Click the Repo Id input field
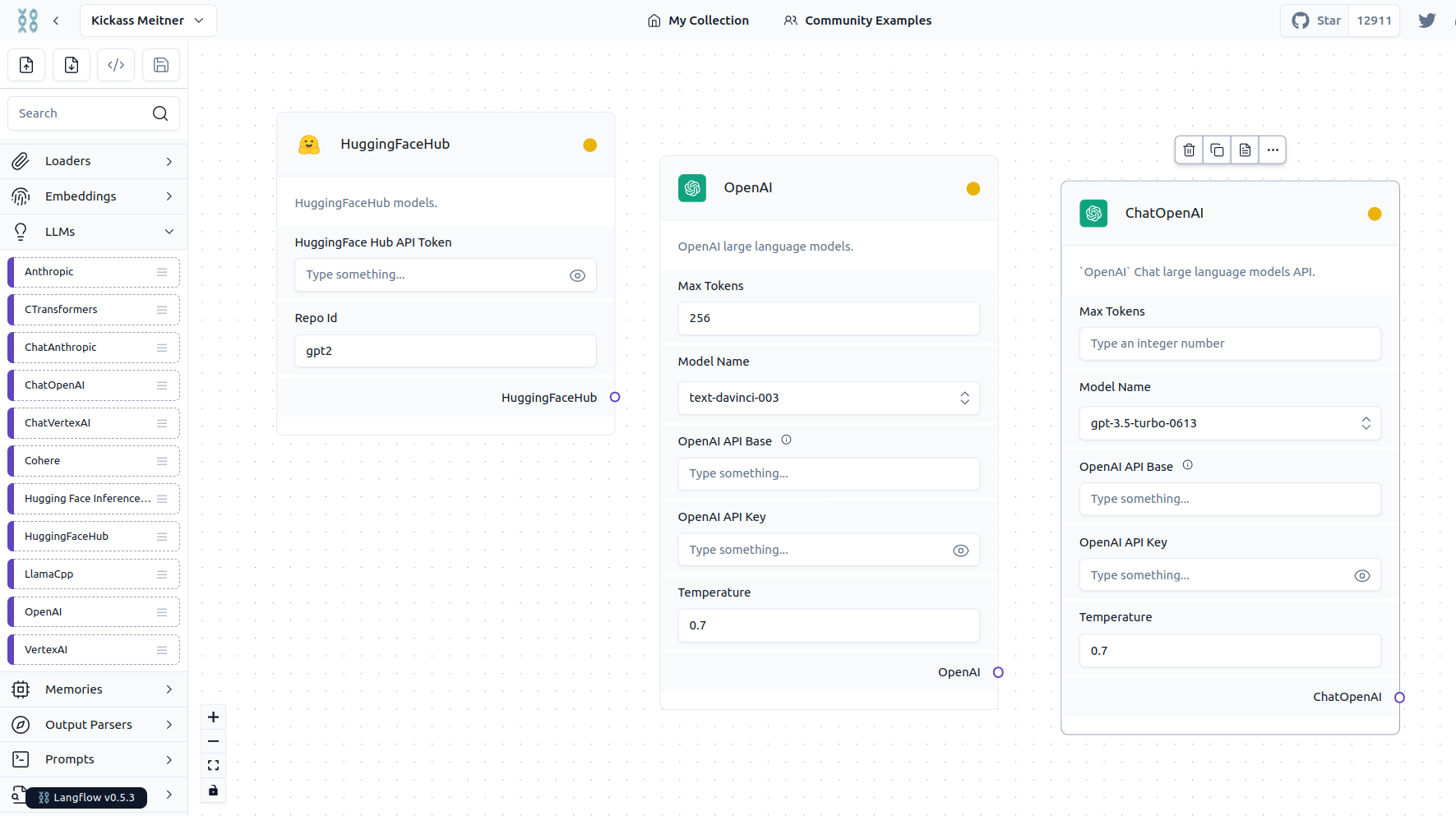 445,351
